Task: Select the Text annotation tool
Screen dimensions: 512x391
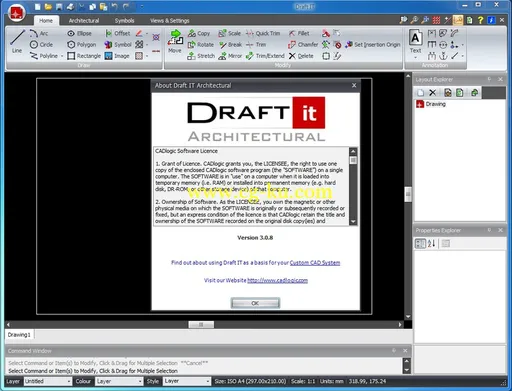Action: click(415, 41)
